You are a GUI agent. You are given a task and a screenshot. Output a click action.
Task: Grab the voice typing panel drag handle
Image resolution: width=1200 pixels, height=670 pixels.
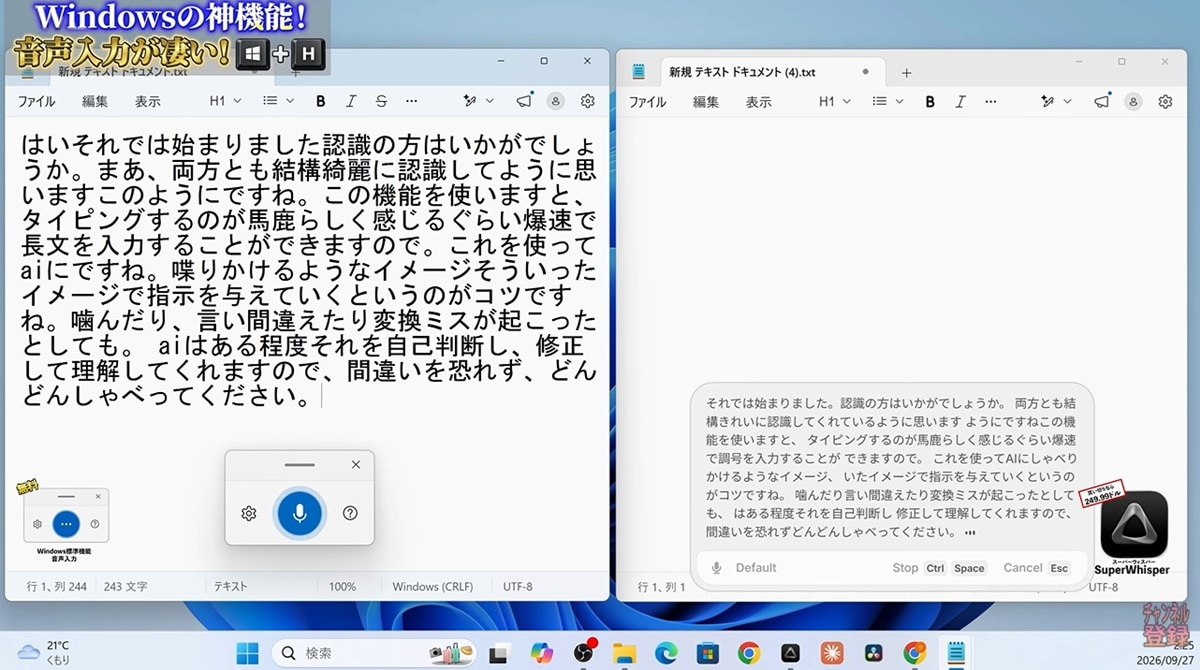click(x=300, y=465)
